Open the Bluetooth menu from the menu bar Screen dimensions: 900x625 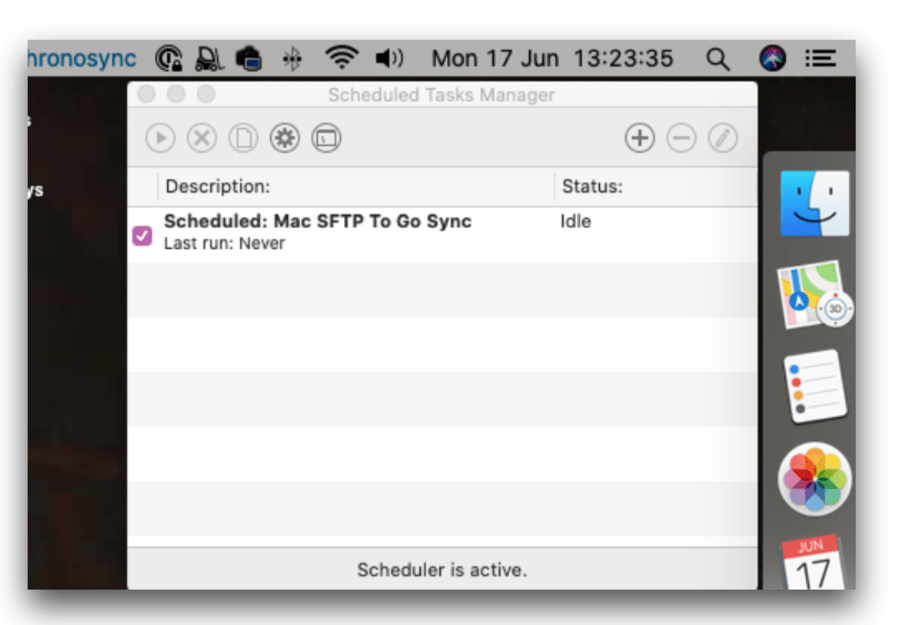coord(292,58)
